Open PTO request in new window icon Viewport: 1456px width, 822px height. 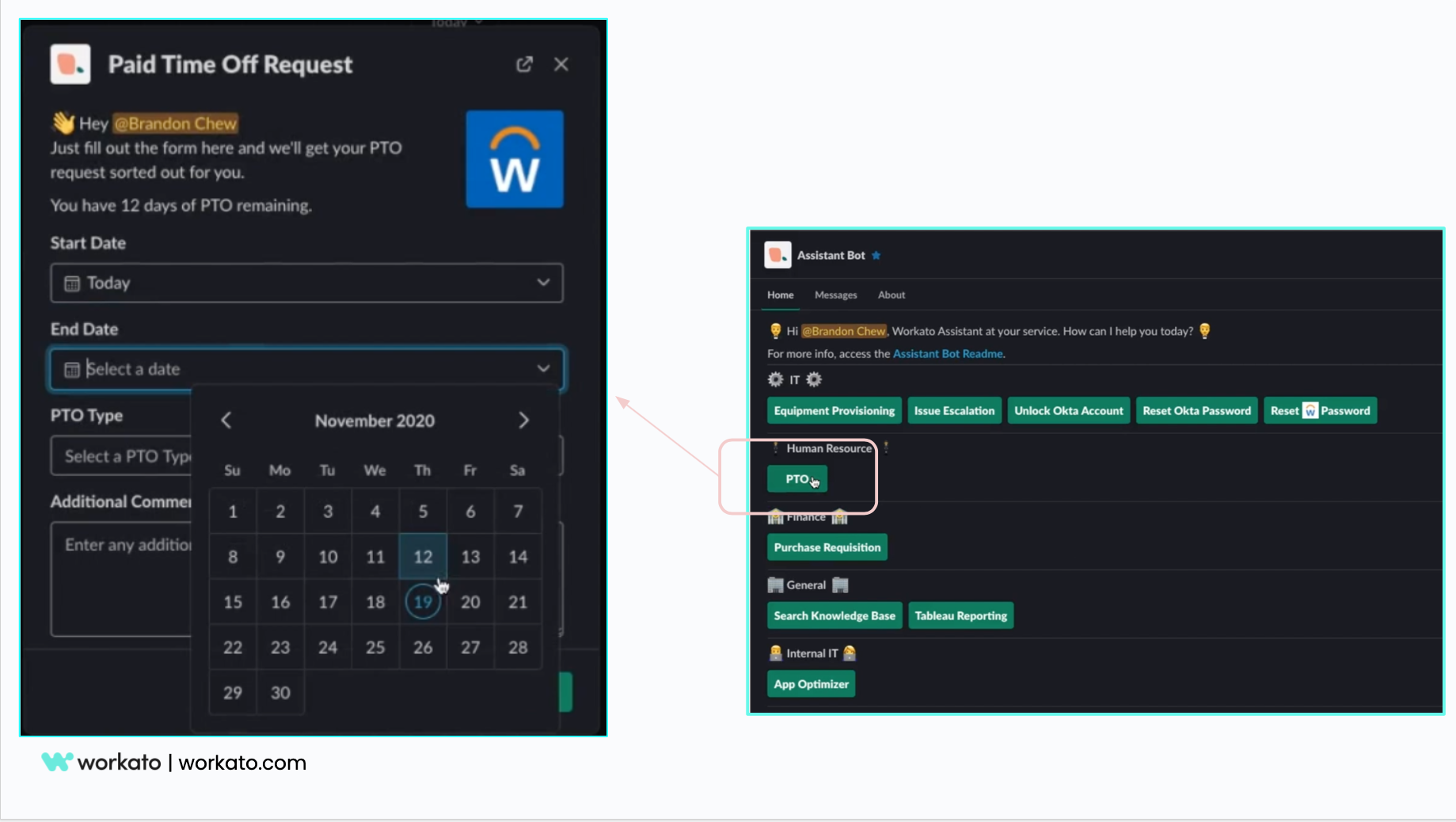tap(524, 64)
